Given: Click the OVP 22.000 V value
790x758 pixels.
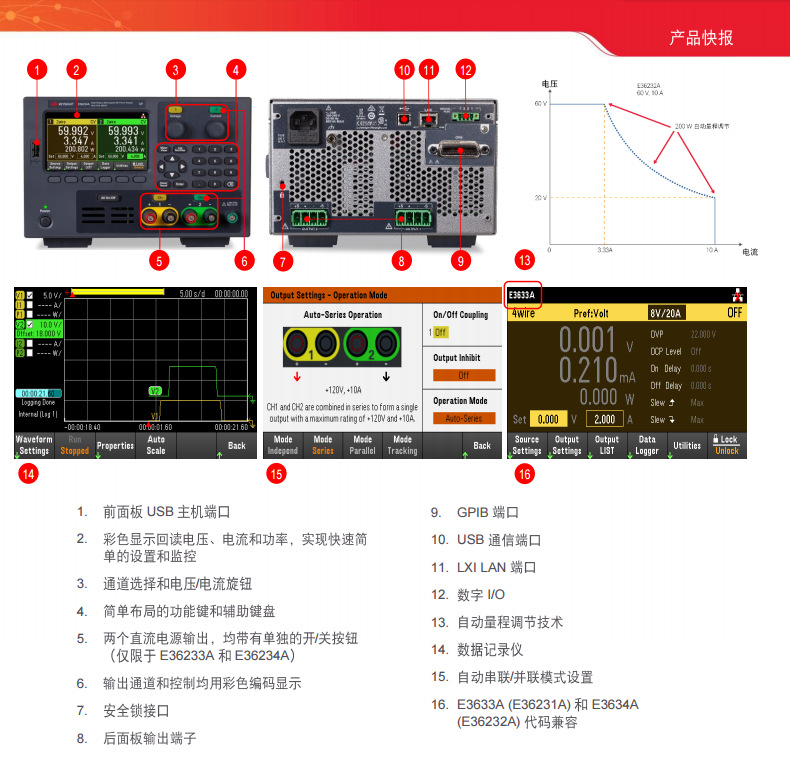Looking at the screenshot, I should (x=703, y=334).
